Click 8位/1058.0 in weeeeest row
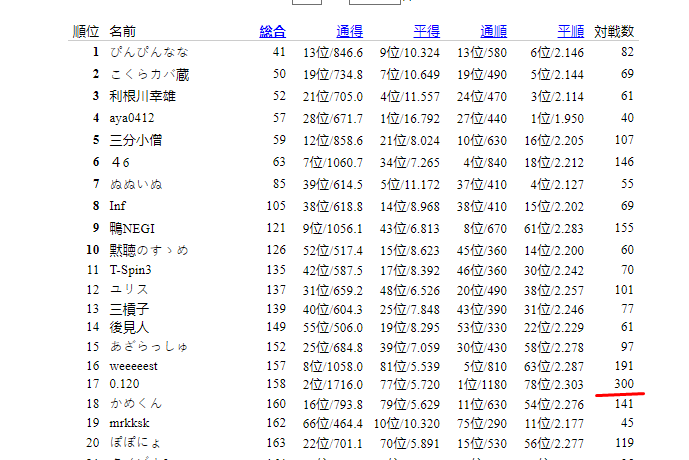This screenshot has width=689, height=460. (x=333, y=366)
